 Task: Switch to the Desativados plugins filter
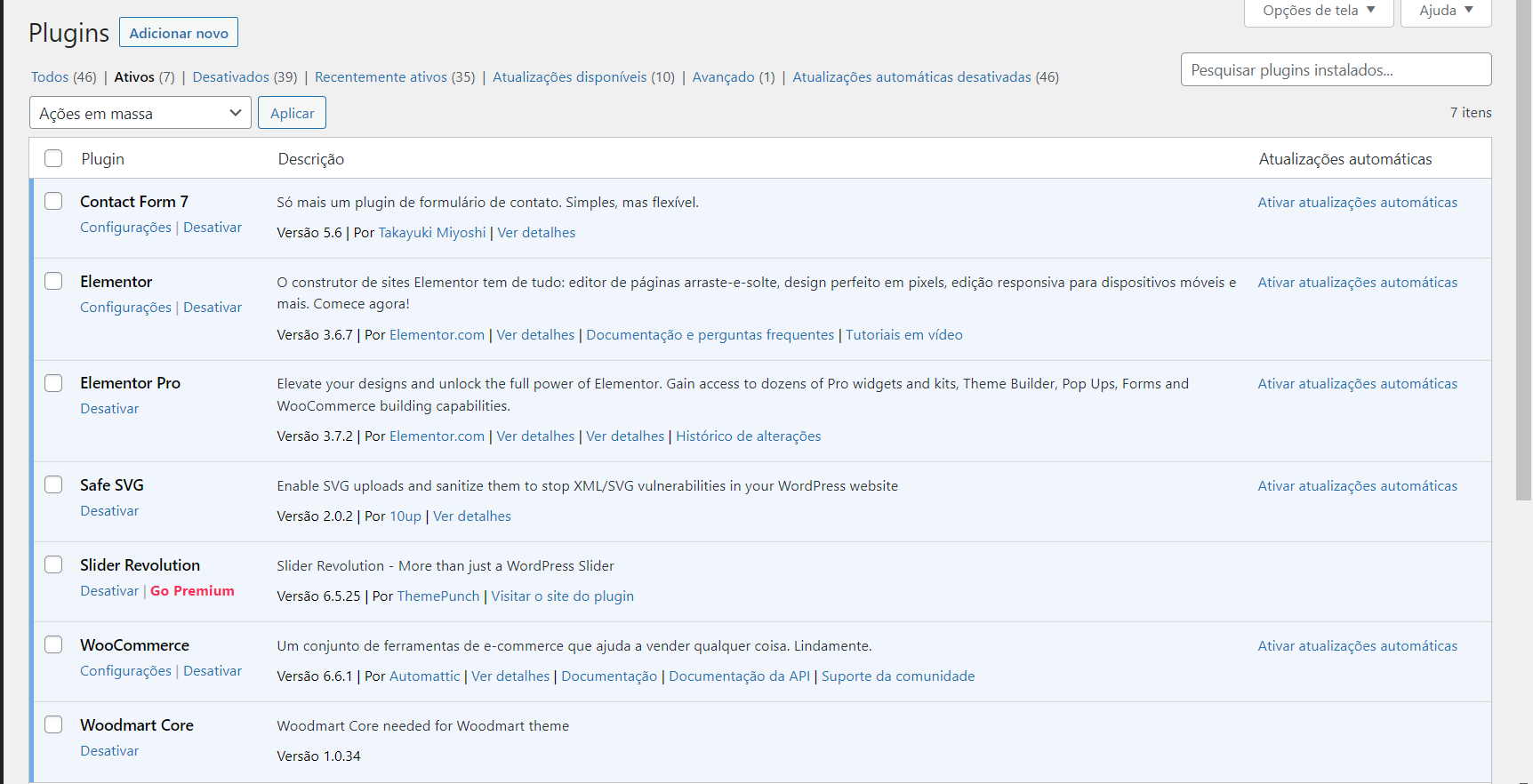tap(245, 77)
